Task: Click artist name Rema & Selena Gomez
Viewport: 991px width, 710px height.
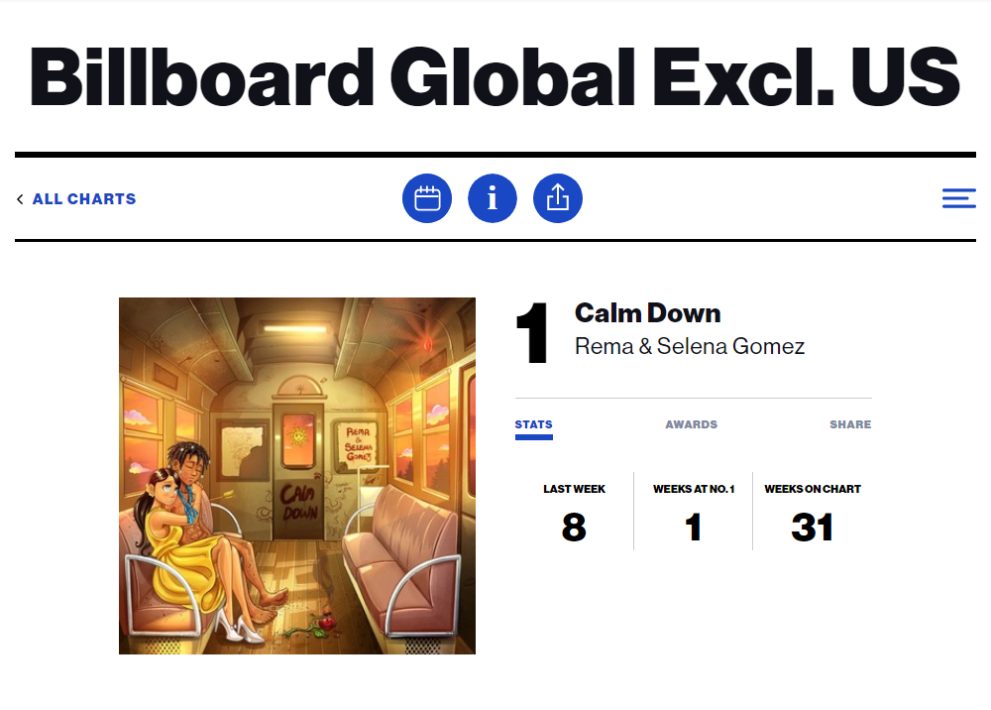Action: [x=689, y=347]
